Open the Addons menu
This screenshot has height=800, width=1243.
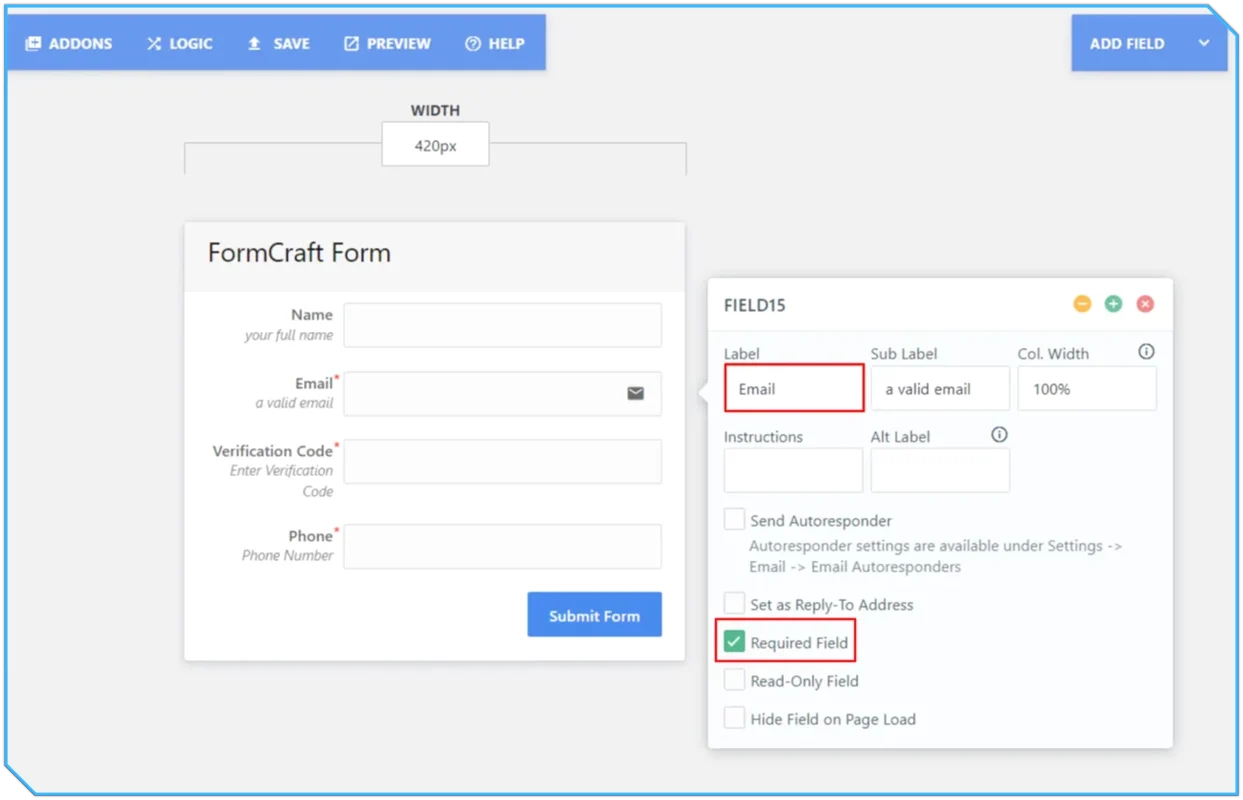(69, 43)
